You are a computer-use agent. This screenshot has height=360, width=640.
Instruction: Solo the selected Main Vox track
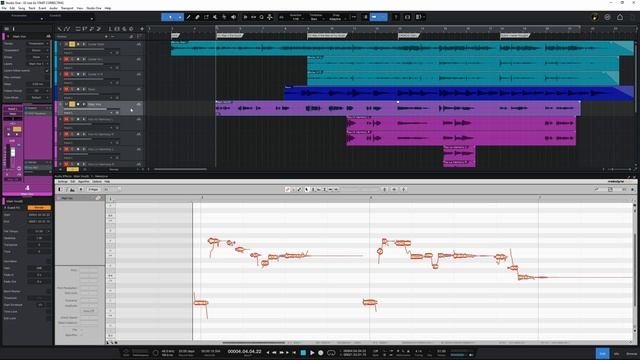(72, 104)
